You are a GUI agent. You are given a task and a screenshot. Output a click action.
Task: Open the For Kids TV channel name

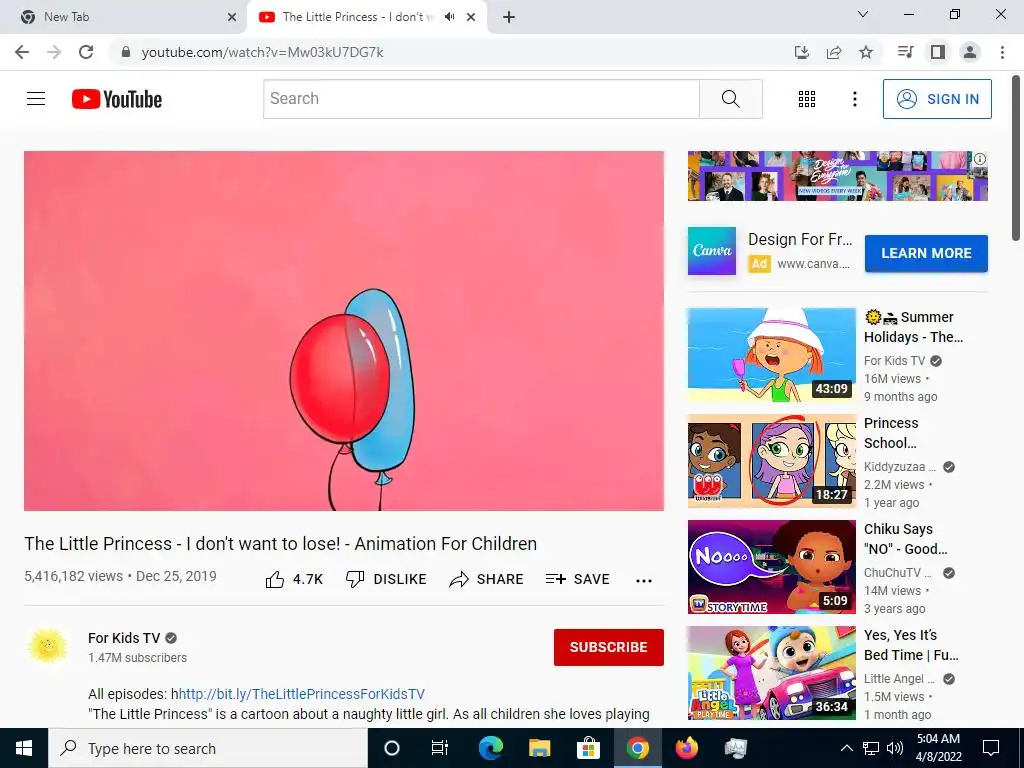[124, 638]
